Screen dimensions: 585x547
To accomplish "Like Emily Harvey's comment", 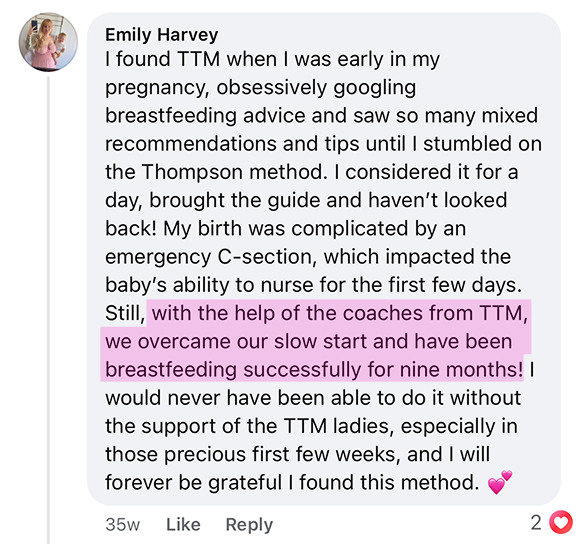I will pyautogui.click(x=183, y=524).
